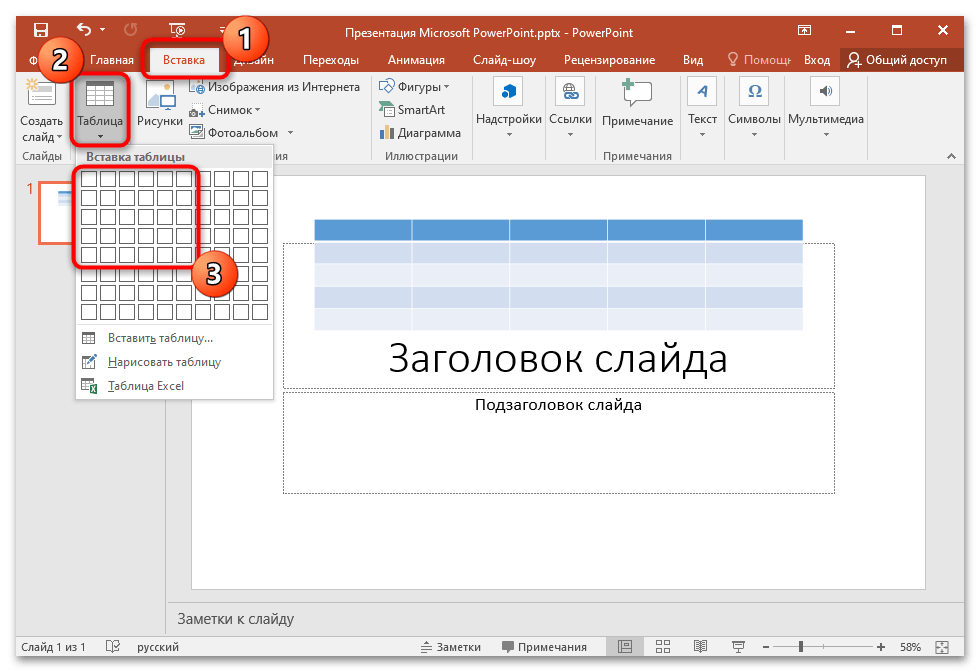The image size is (980, 672).
Task: Click the zoom slider handle
Action: pyautogui.click(x=801, y=647)
